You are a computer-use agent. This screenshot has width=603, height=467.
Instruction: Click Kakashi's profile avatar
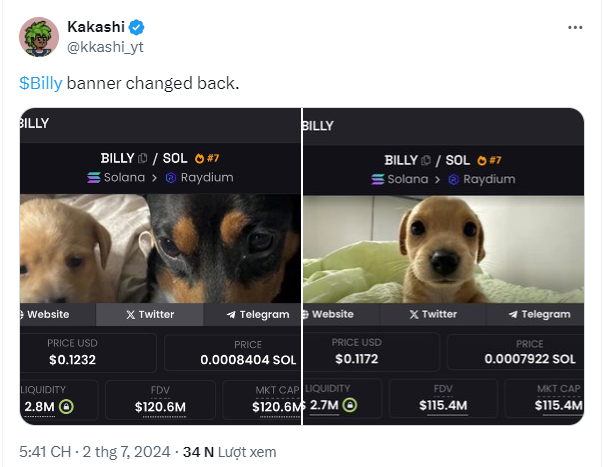(x=39, y=36)
